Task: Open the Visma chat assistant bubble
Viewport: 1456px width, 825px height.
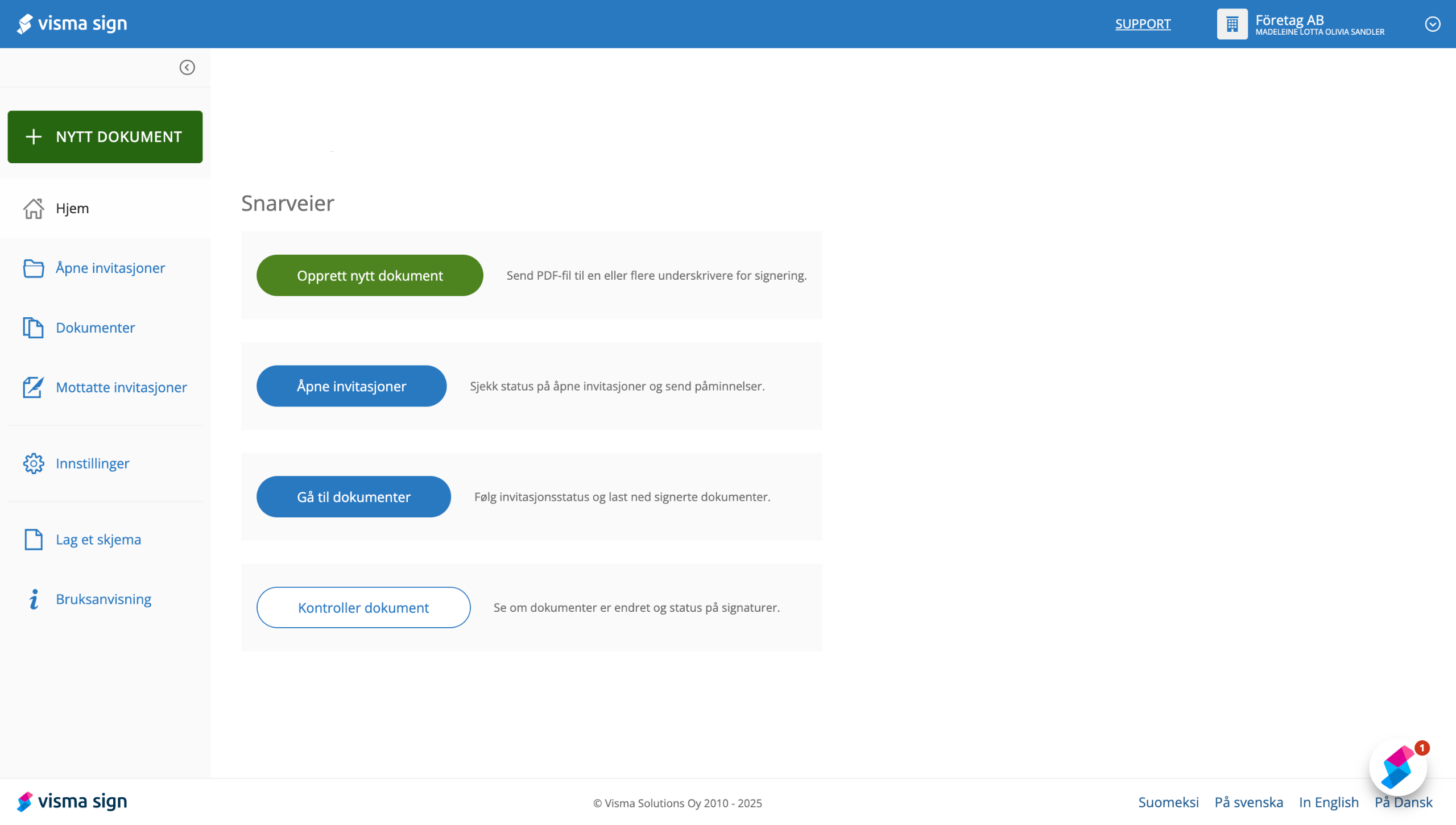Action: (x=1398, y=768)
